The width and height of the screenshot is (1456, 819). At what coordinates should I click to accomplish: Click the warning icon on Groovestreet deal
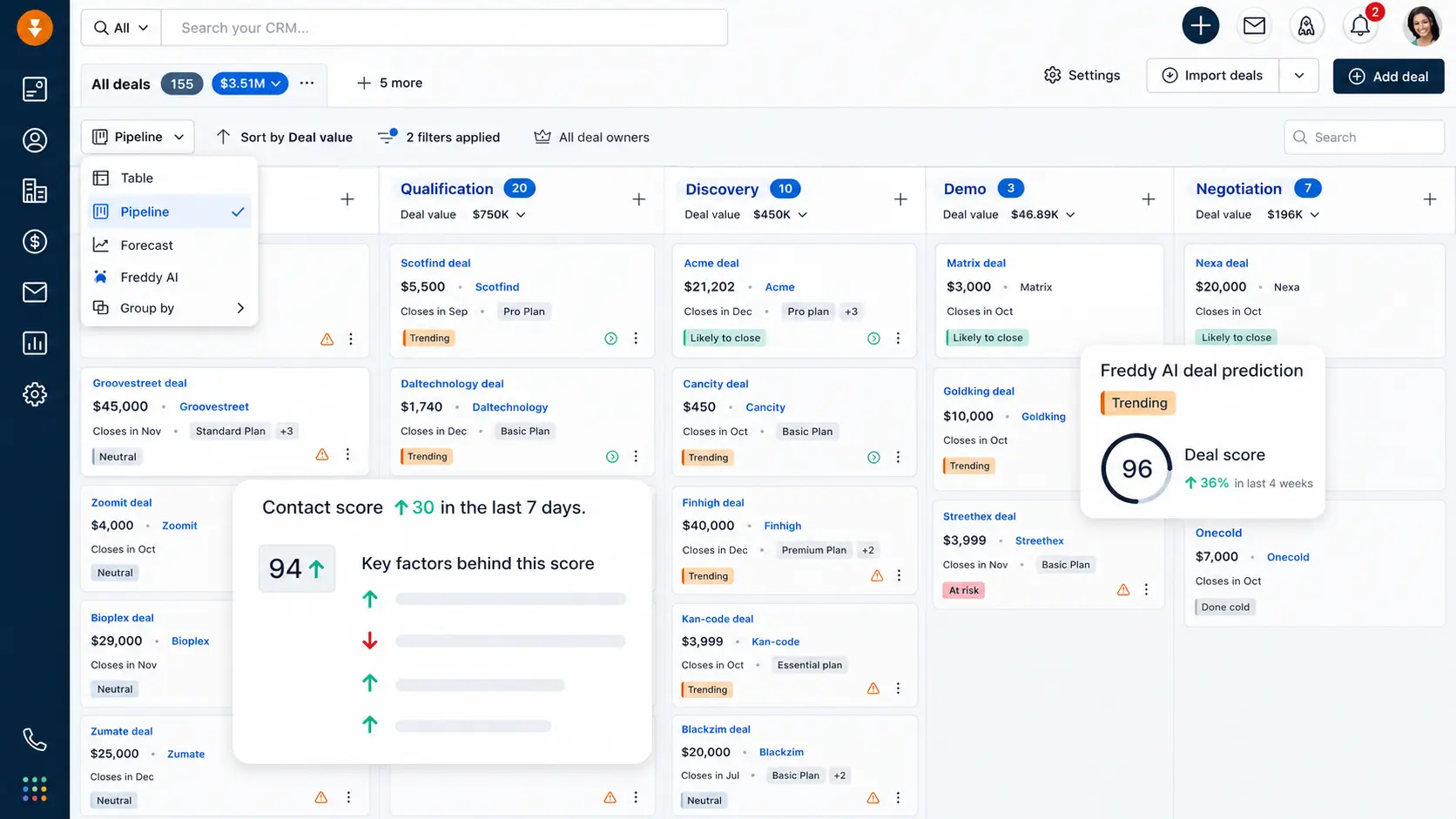(322, 454)
